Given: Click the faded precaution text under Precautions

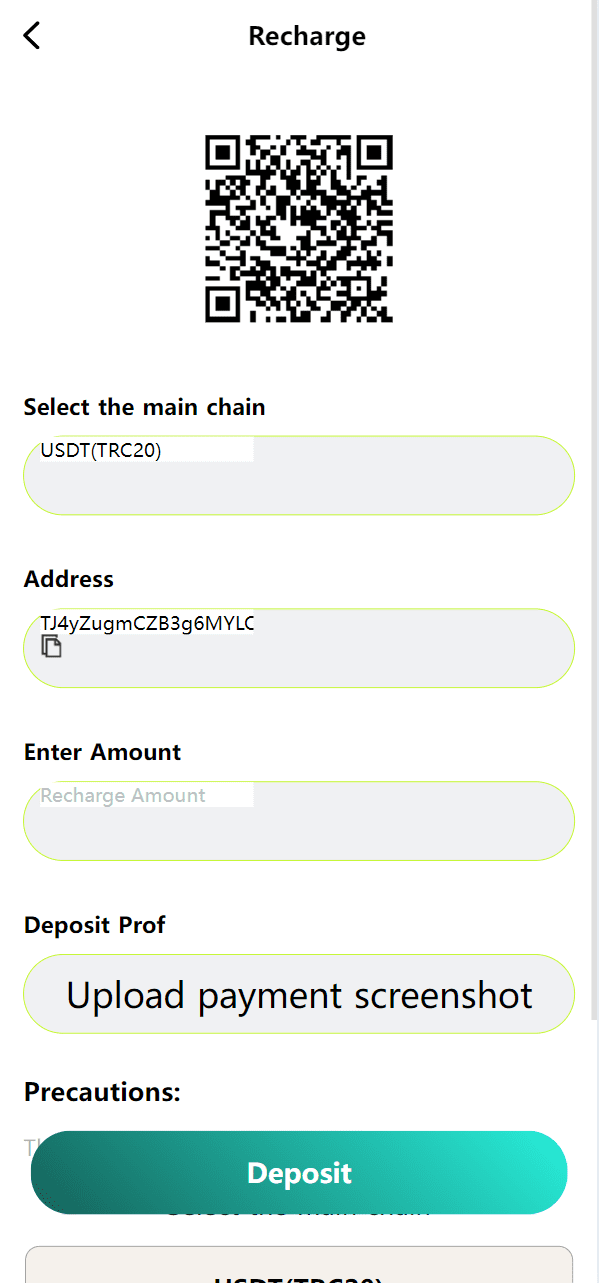Looking at the screenshot, I should click(x=29, y=1146).
